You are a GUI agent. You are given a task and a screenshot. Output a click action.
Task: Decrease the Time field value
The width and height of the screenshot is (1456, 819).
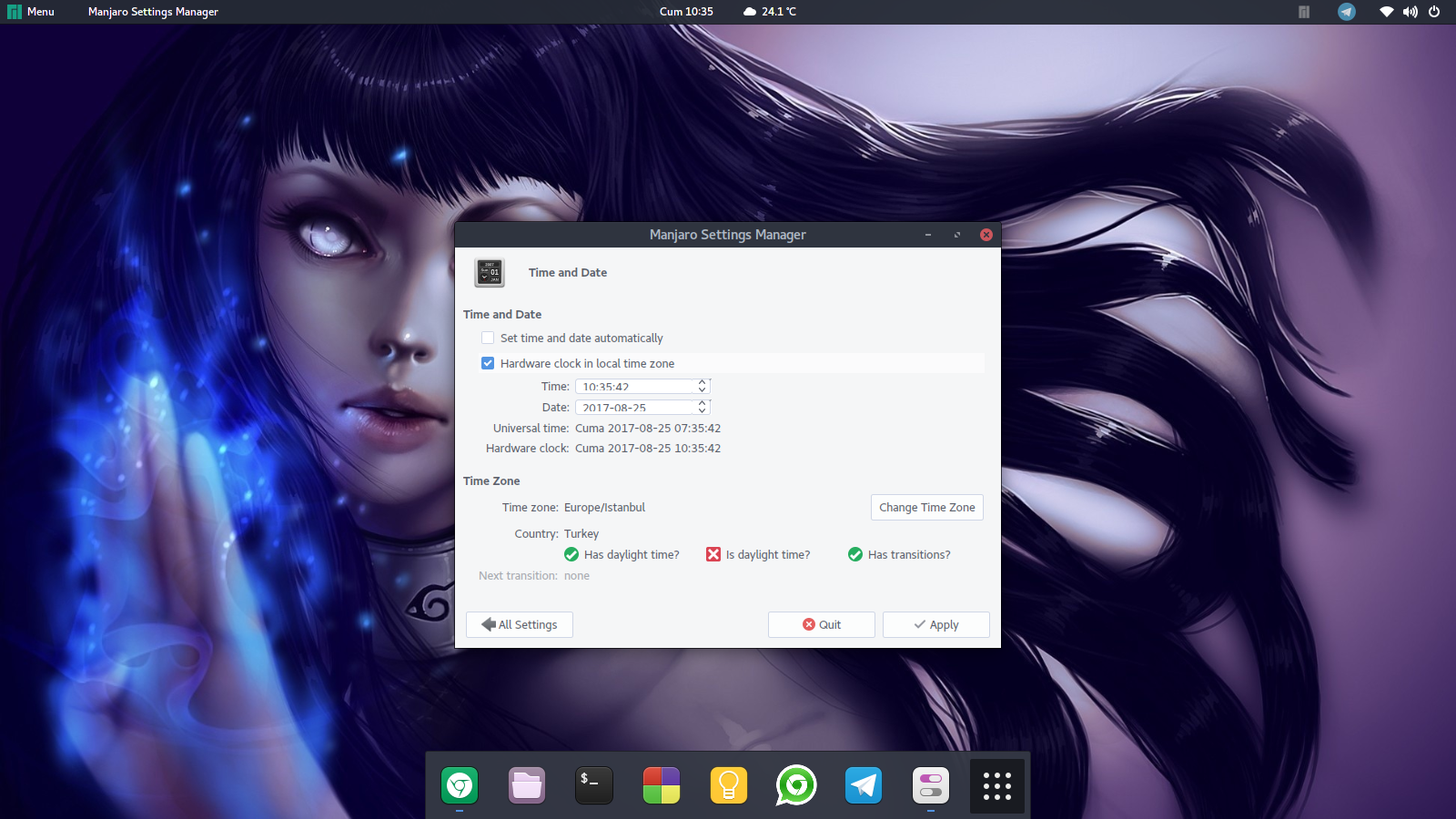[x=702, y=390]
